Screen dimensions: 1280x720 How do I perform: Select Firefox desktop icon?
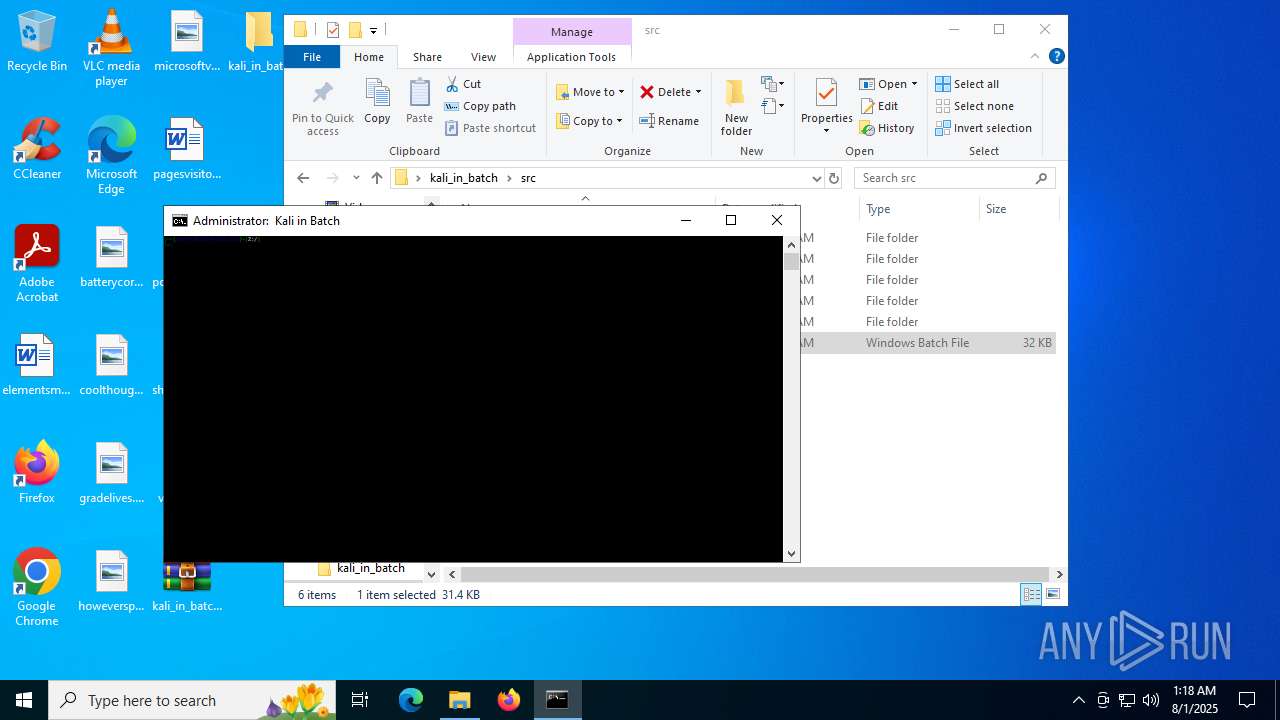click(x=37, y=473)
